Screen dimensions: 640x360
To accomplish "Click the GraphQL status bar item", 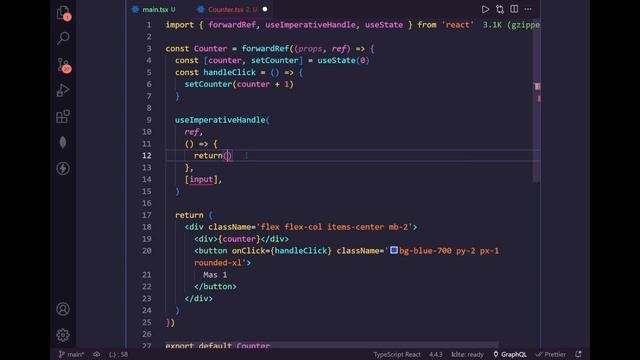I will tap(510, 354).
